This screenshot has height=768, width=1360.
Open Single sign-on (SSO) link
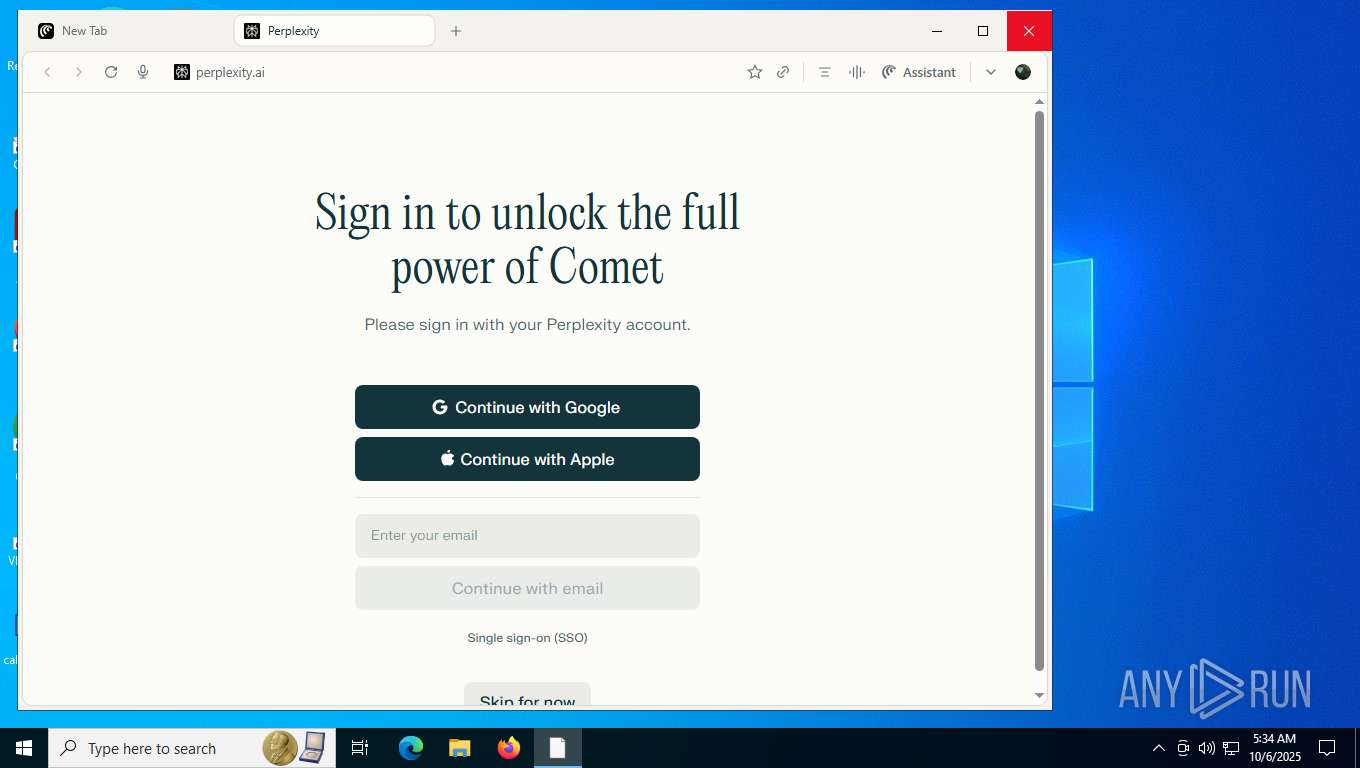coord(527,638)
